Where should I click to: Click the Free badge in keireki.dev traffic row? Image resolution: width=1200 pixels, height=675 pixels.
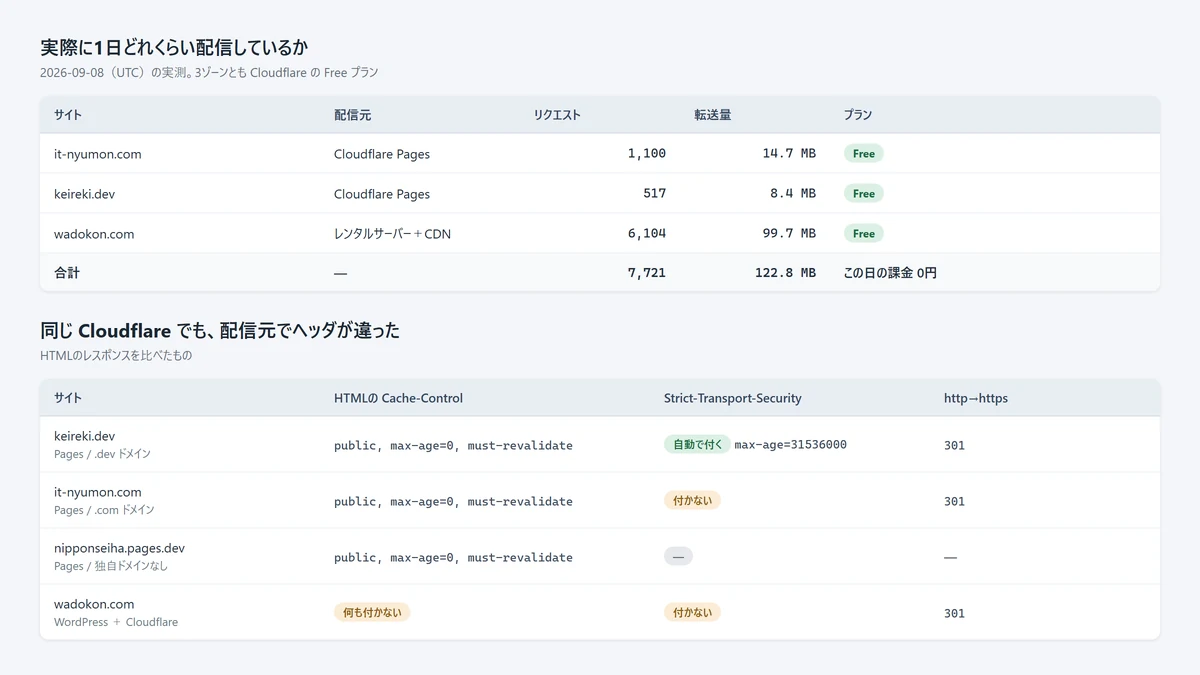(864, 194)
